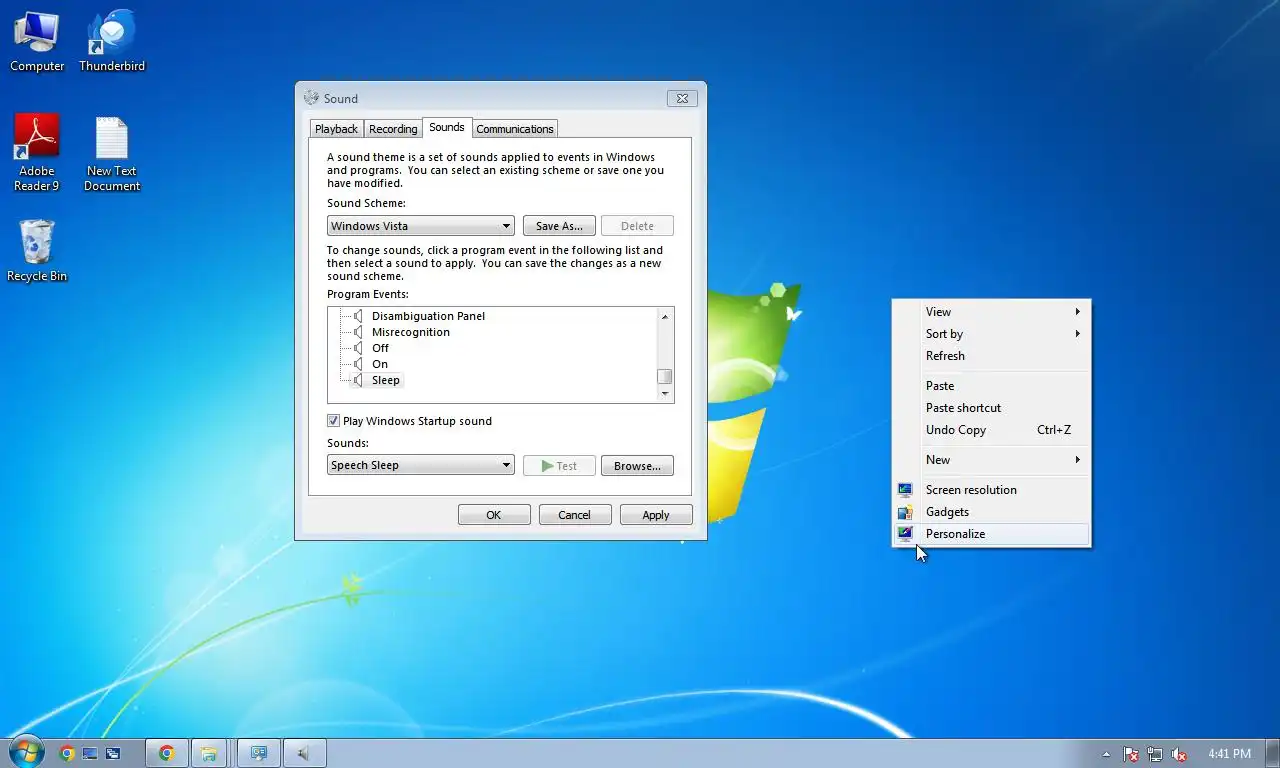The height and width of the screenshot is (768, 1280).
Task: Open the Computer desktop icon
Action: pos(37,42)
